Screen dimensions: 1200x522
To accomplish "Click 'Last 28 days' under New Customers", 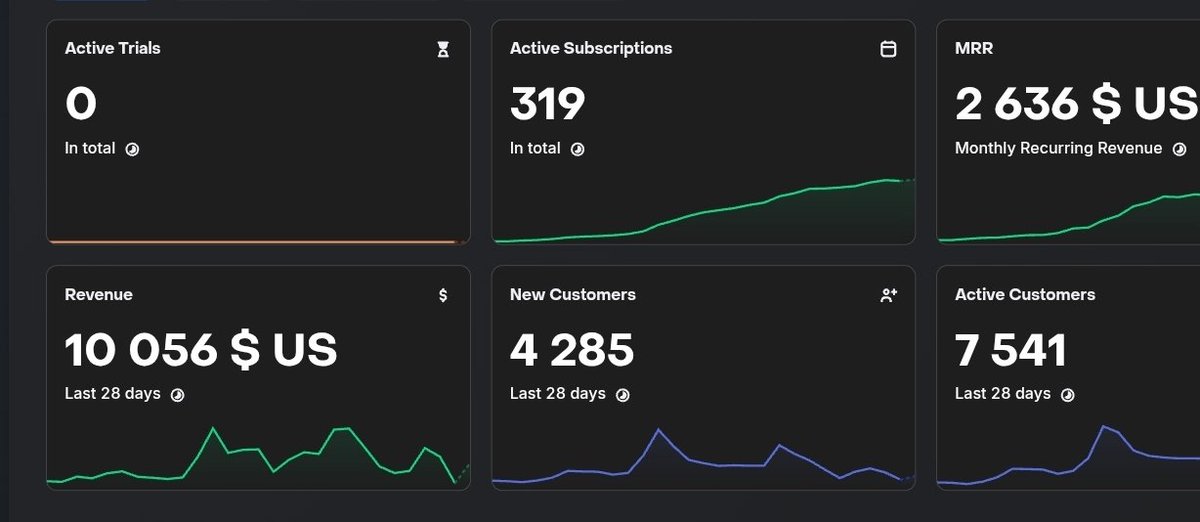I will pos(558,394).
